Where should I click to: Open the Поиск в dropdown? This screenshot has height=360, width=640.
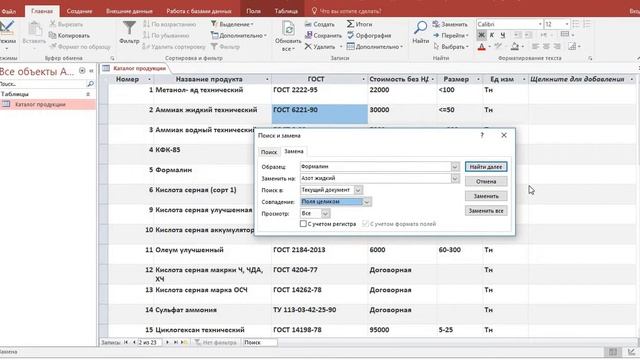tap(358, 190)
